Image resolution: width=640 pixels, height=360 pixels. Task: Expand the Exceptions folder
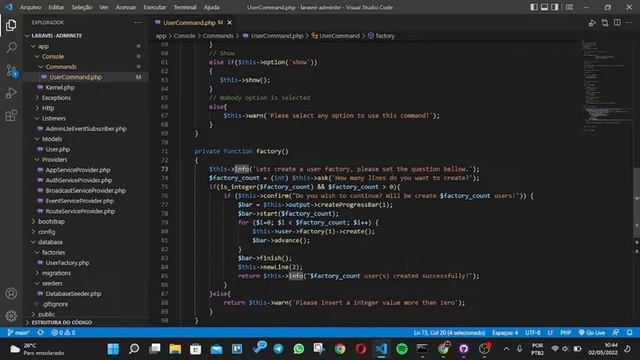click(x=86, y=98)
